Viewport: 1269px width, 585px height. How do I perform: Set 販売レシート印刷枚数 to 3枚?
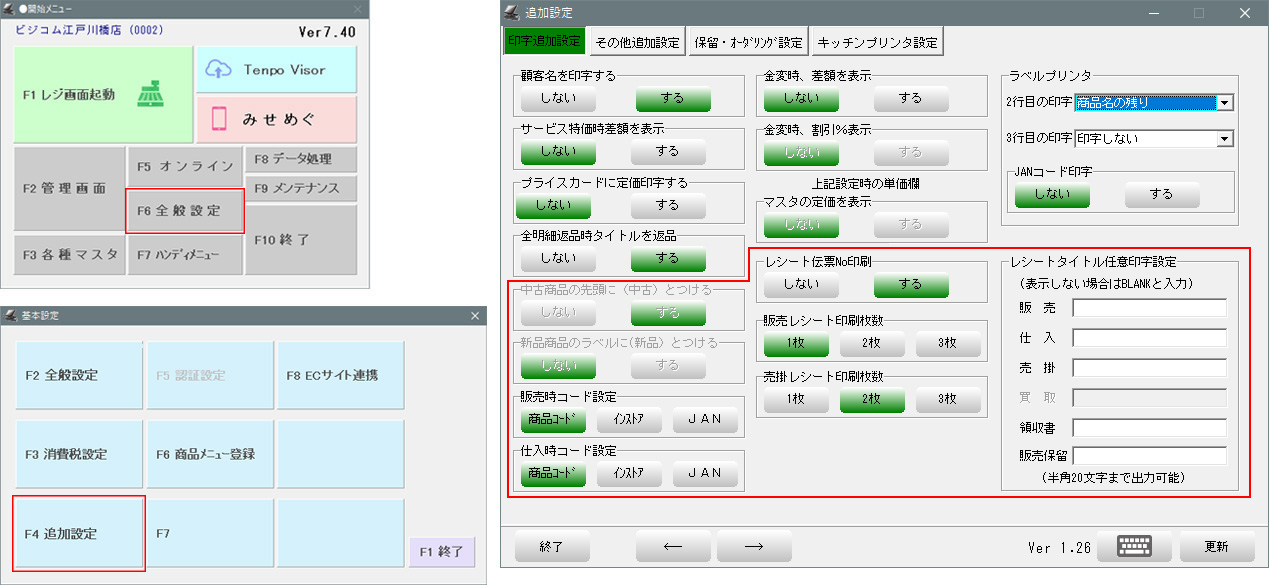click(x=946, y=341)
